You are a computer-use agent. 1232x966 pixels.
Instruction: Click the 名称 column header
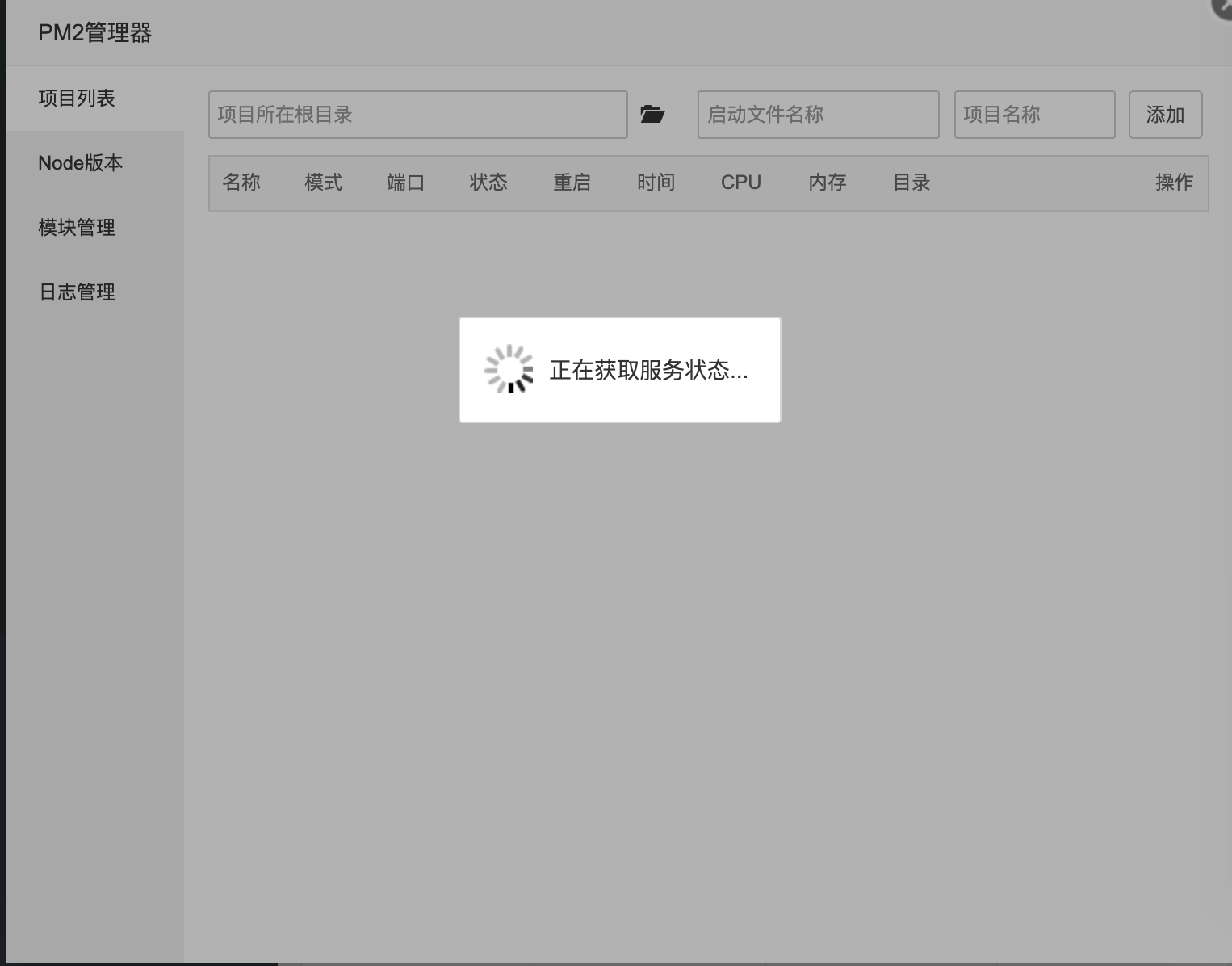coord(241,183)
